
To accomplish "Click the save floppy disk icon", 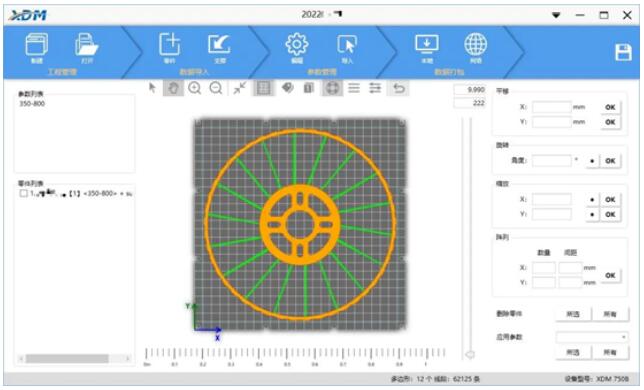I will click(623, 52).
